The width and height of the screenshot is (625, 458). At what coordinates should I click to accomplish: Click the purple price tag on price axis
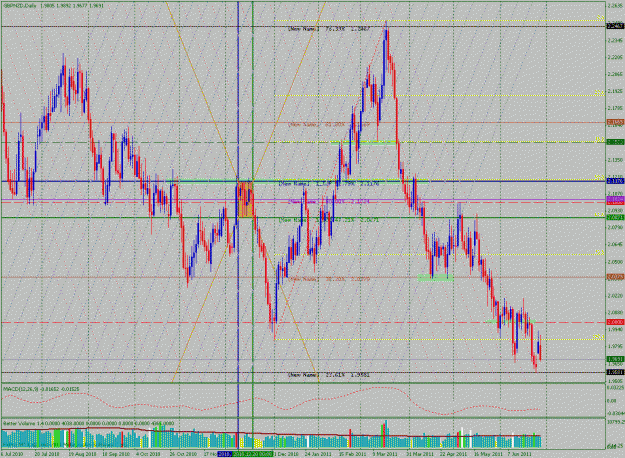pyautogui.click(x=615, y=199)
